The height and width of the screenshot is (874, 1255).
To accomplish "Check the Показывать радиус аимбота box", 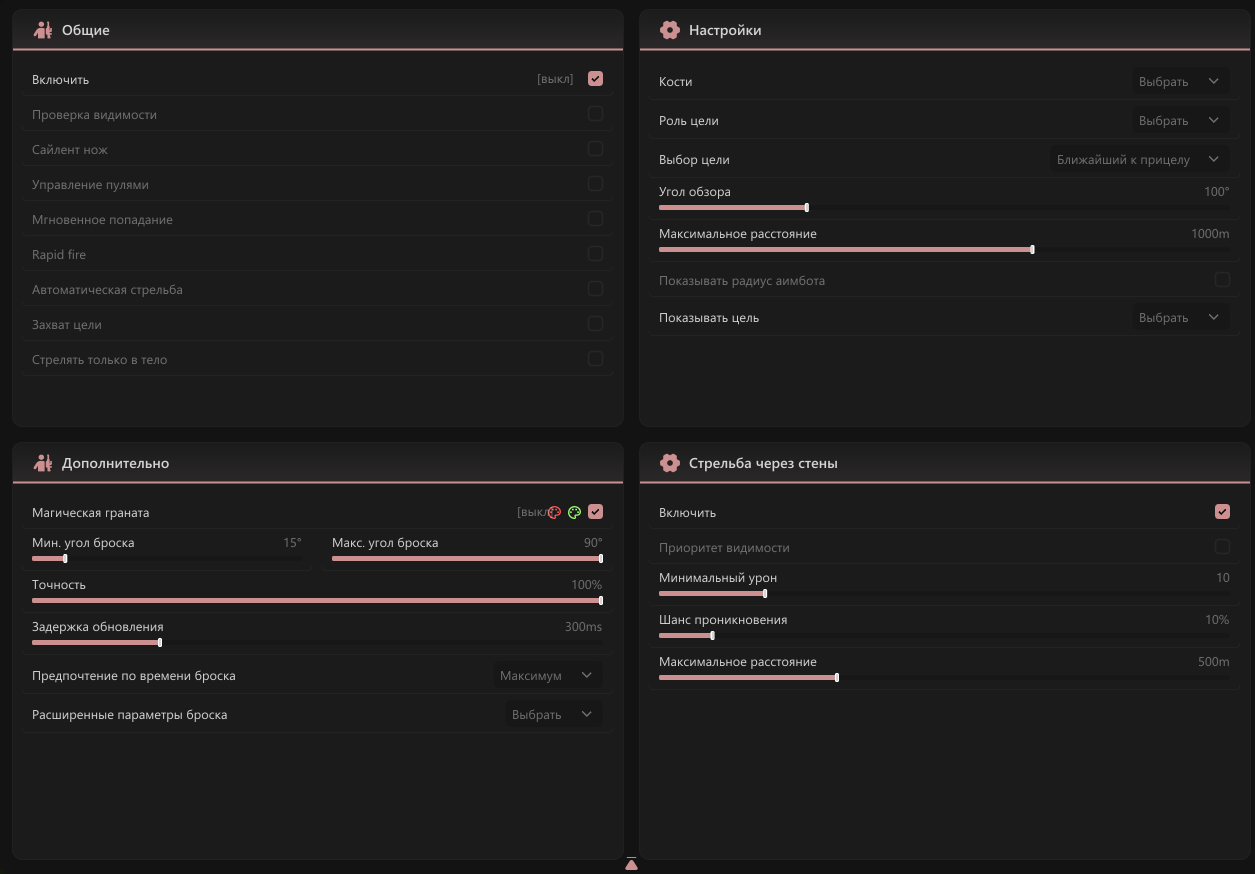I will 1222,280.
